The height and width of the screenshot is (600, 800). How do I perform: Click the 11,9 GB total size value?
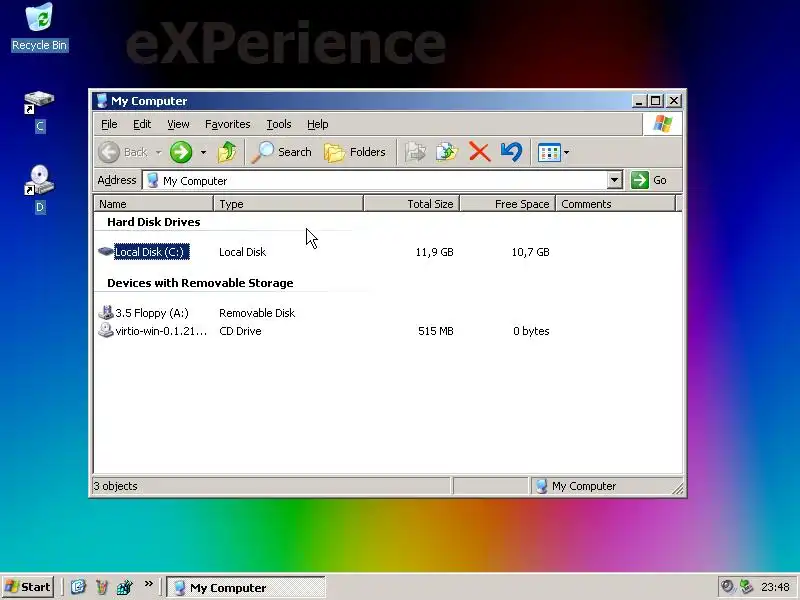point(434,252)
